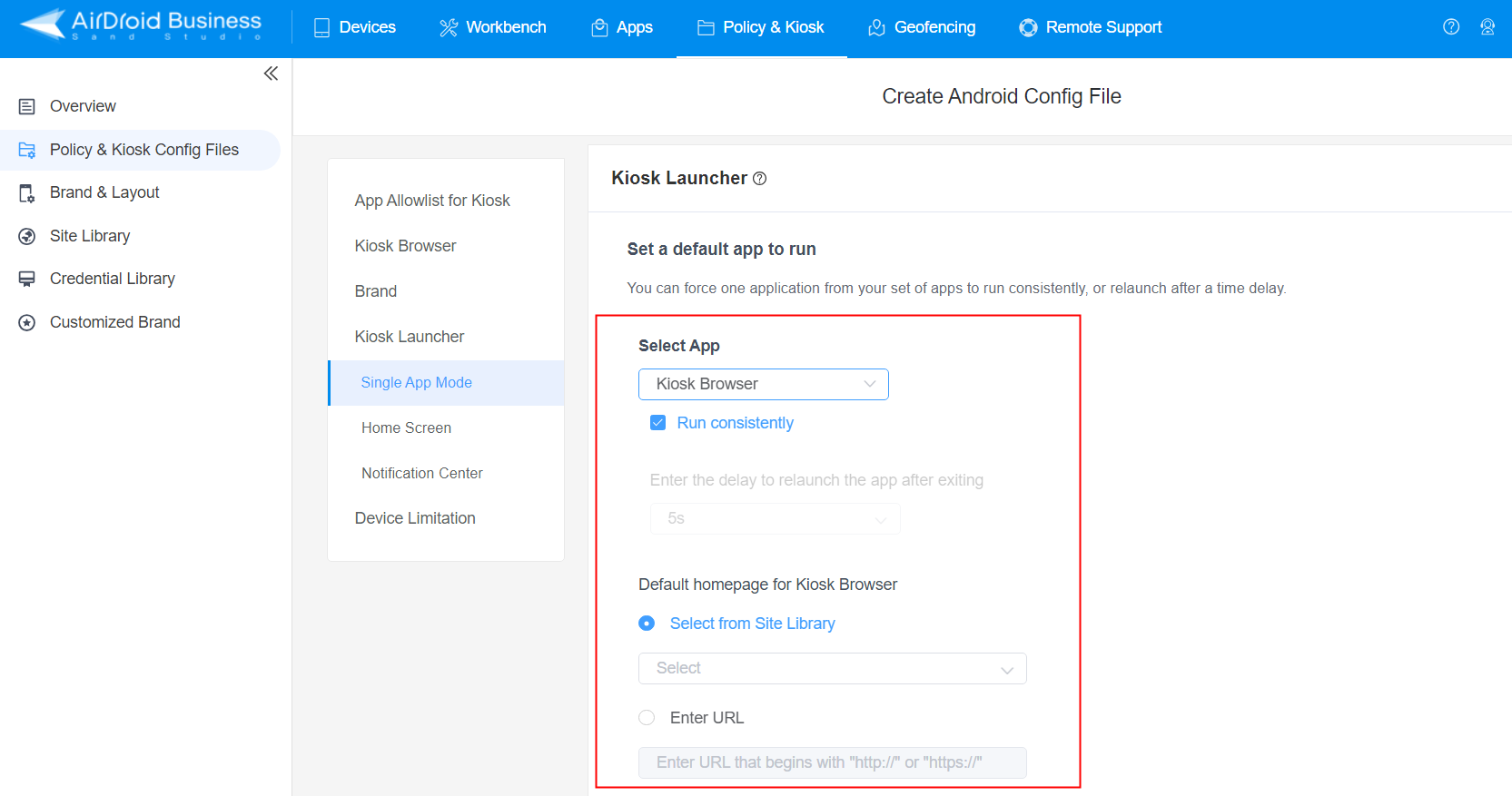Uncheck the Run consistently checkbox

658,423
